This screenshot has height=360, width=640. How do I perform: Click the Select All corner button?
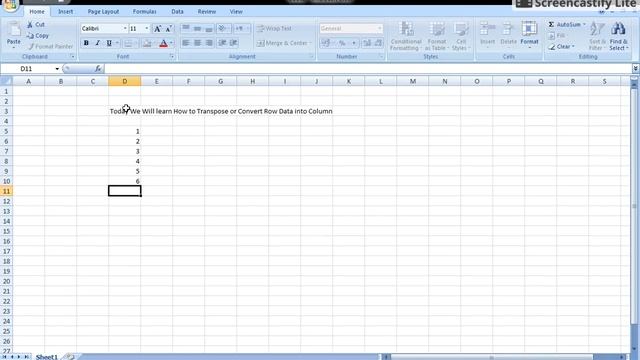[6, 81]
